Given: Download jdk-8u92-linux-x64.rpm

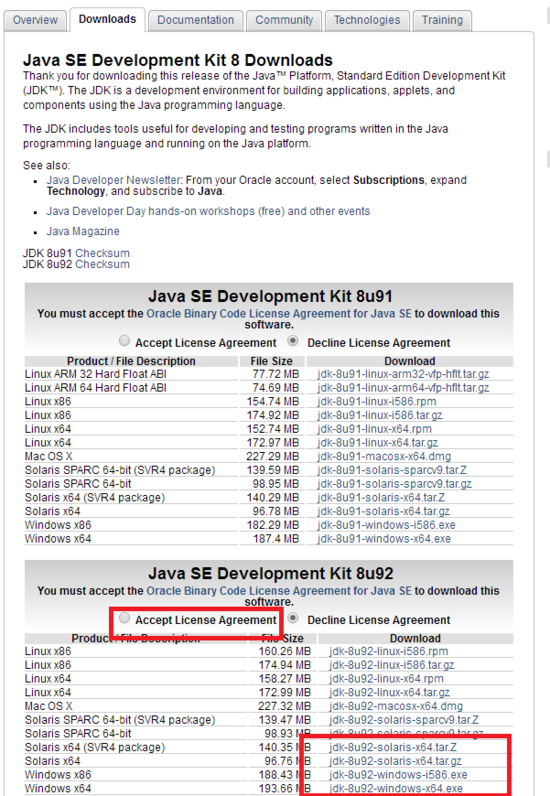Looking at the screenshot, I should (386, 679).
